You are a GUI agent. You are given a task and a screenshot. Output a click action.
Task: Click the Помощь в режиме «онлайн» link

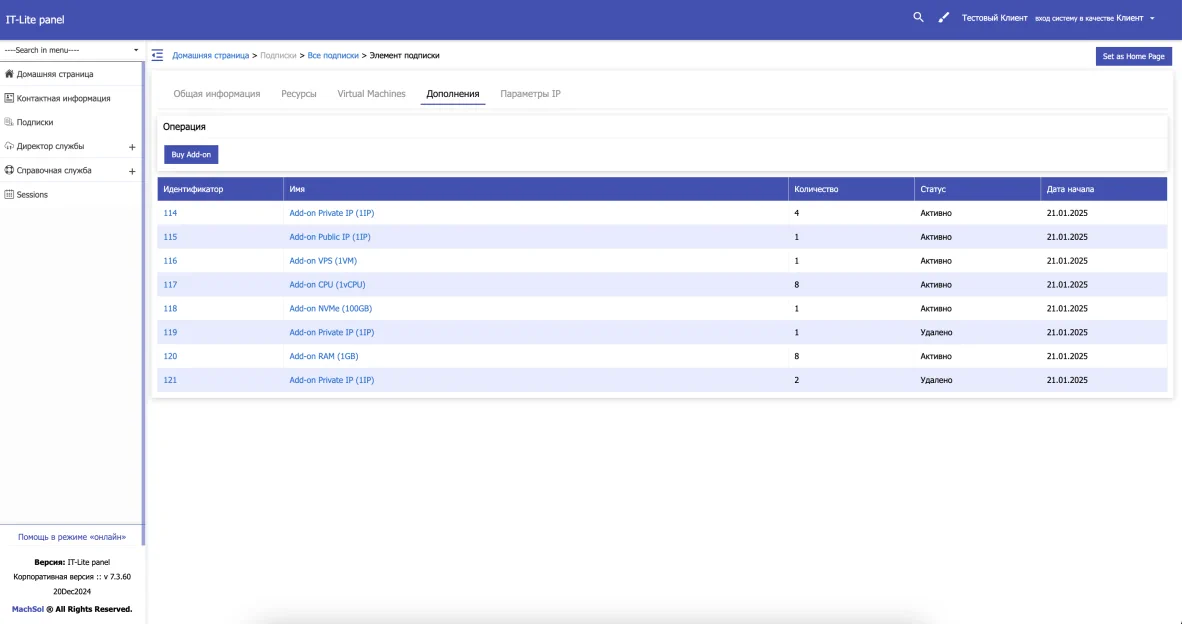[x=72, y=537]
